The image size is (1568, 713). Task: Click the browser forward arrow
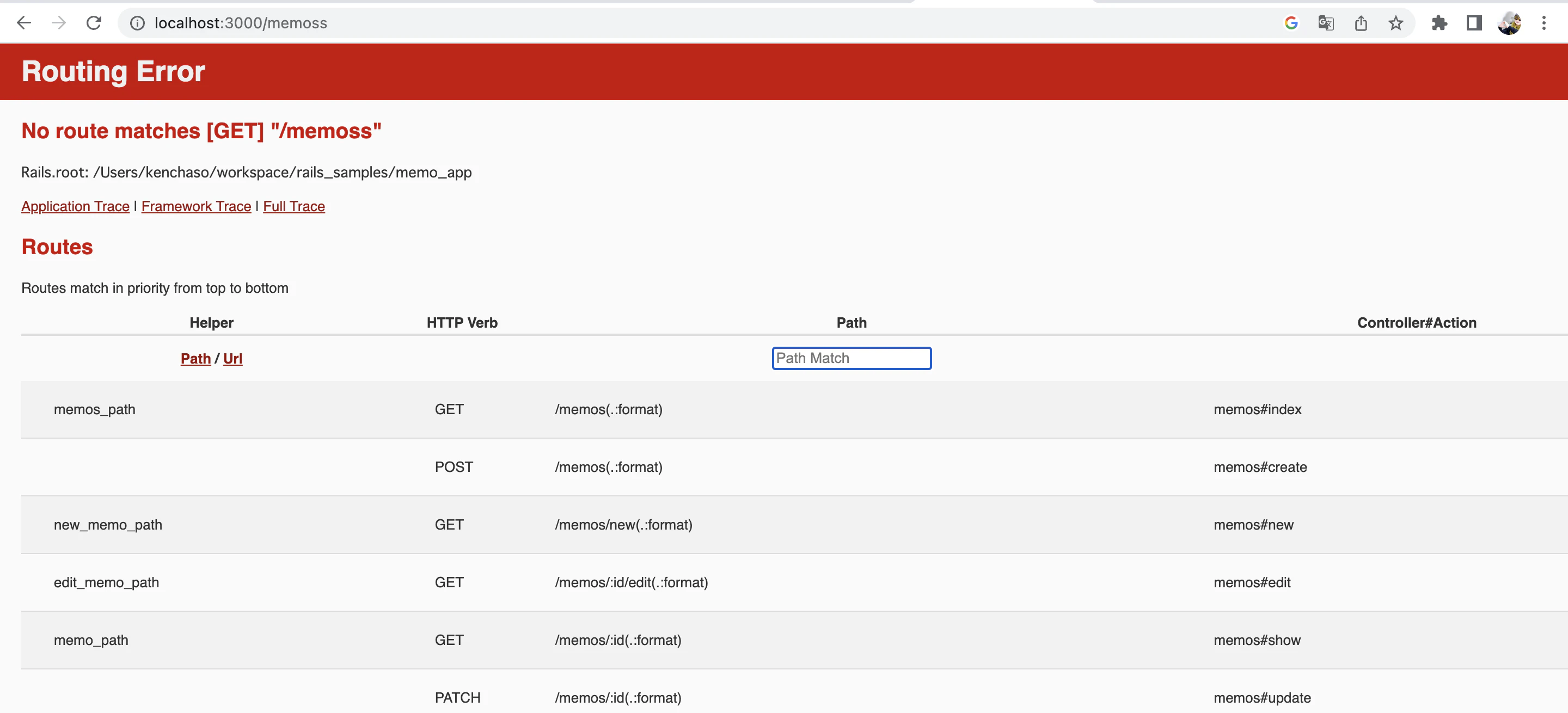coord(58,23)
